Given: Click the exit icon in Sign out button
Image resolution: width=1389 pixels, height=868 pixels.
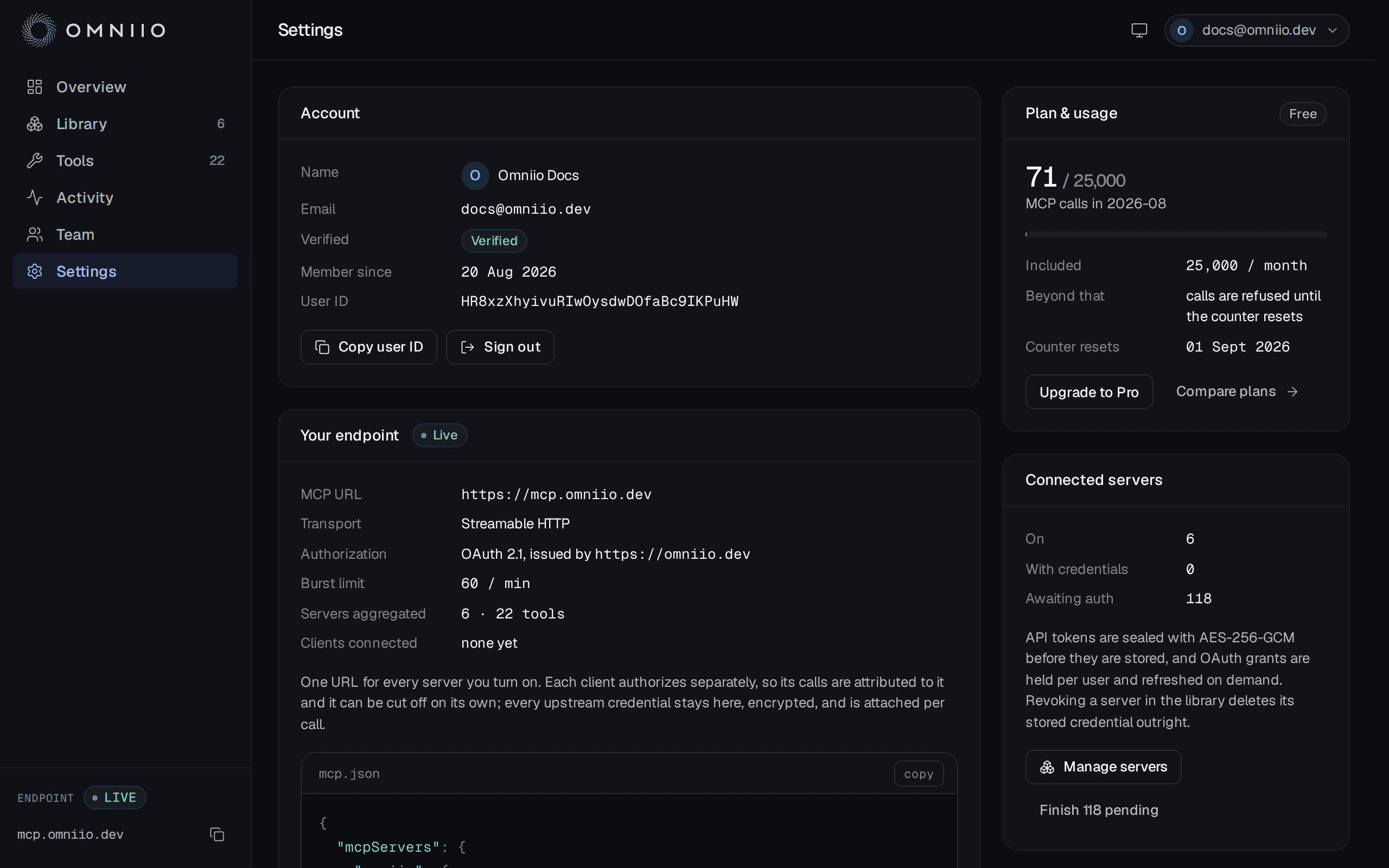Looking at the screenshot, I should [468, 347].
